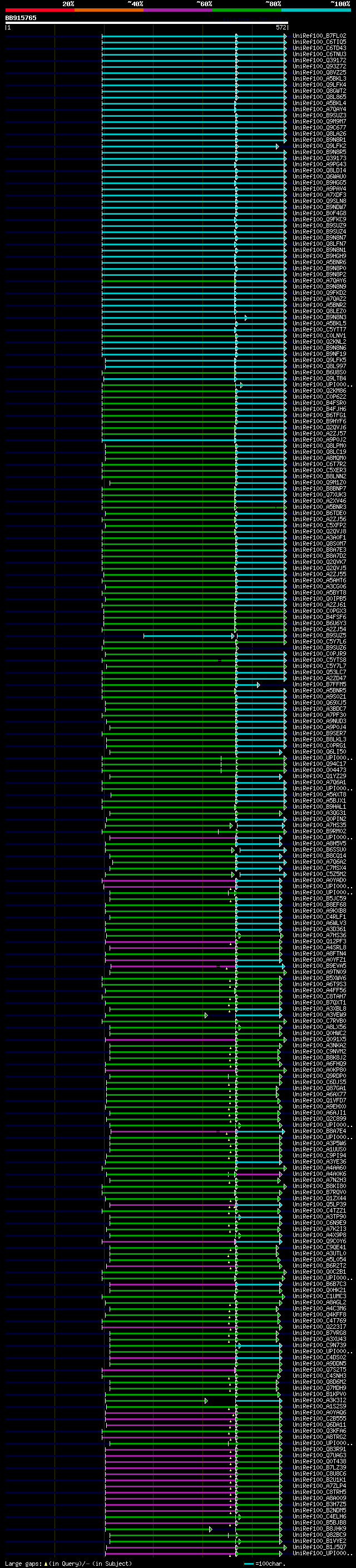Click hit label UniRef100_Q8GWT2
356x1568 pixels.
click(x=319, y=91)
